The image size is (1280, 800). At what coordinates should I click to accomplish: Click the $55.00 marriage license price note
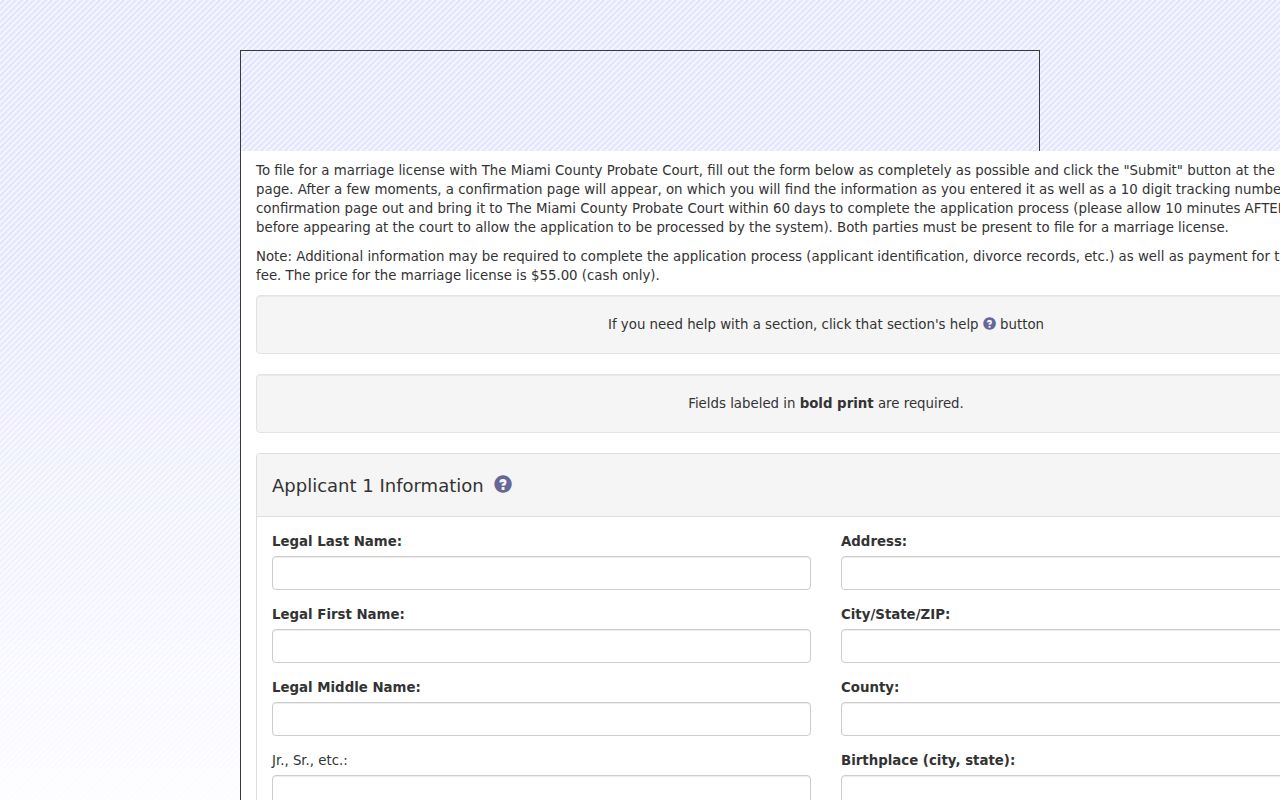pyautogui.click(x=472, y=275)
